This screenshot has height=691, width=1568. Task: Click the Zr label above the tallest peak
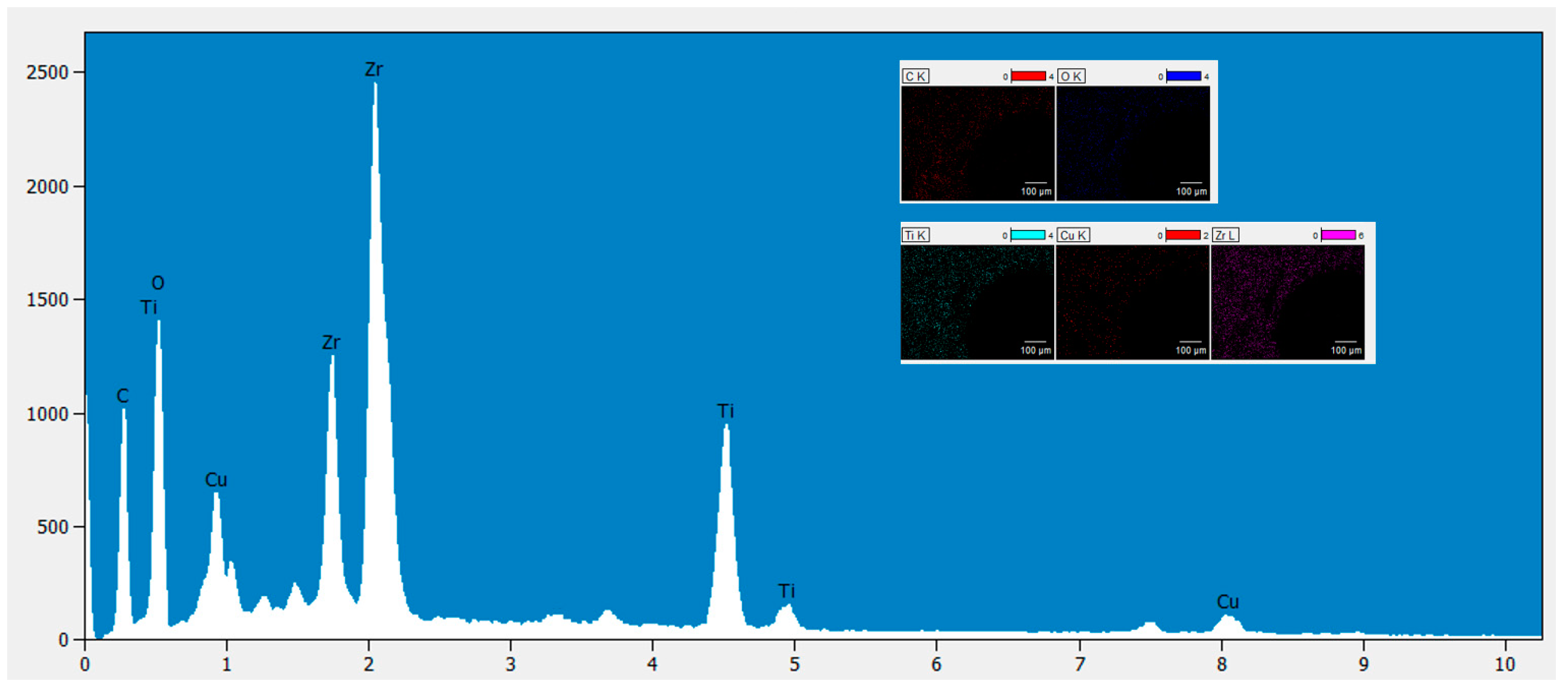point(374,69)
